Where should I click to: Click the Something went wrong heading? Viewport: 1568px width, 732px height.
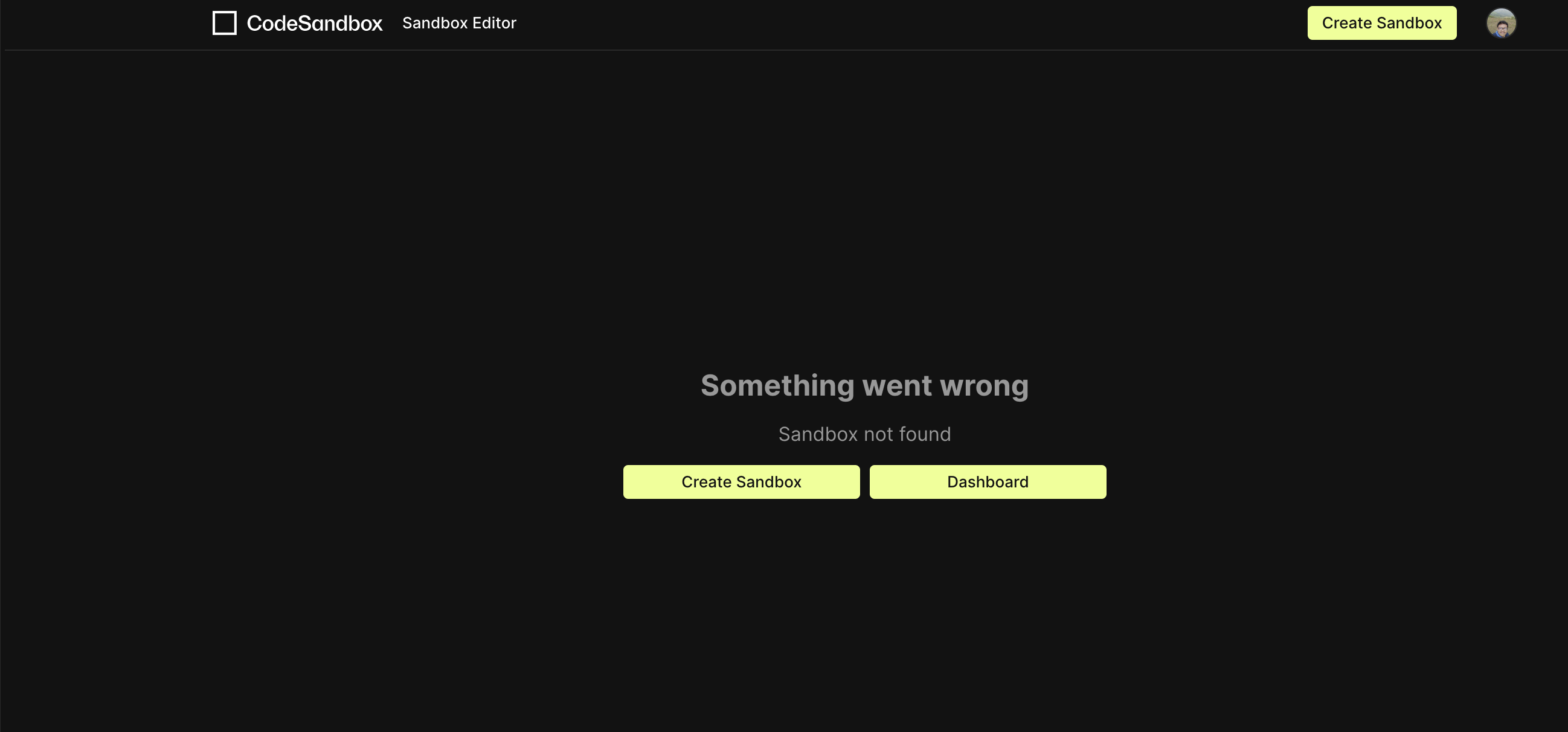(864, 385)
